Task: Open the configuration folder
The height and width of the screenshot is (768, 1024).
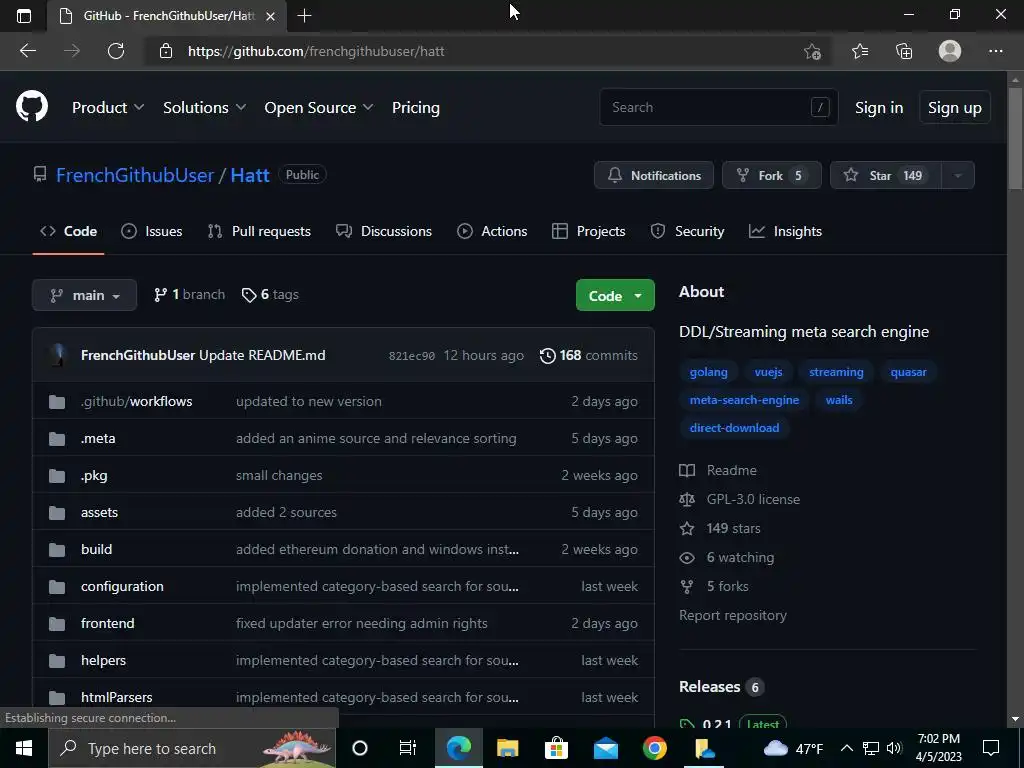Action: 122,586
